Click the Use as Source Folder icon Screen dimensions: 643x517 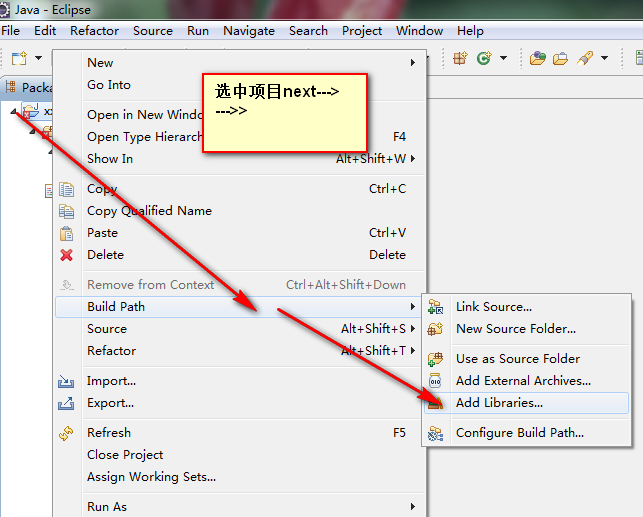coord(436,359)
